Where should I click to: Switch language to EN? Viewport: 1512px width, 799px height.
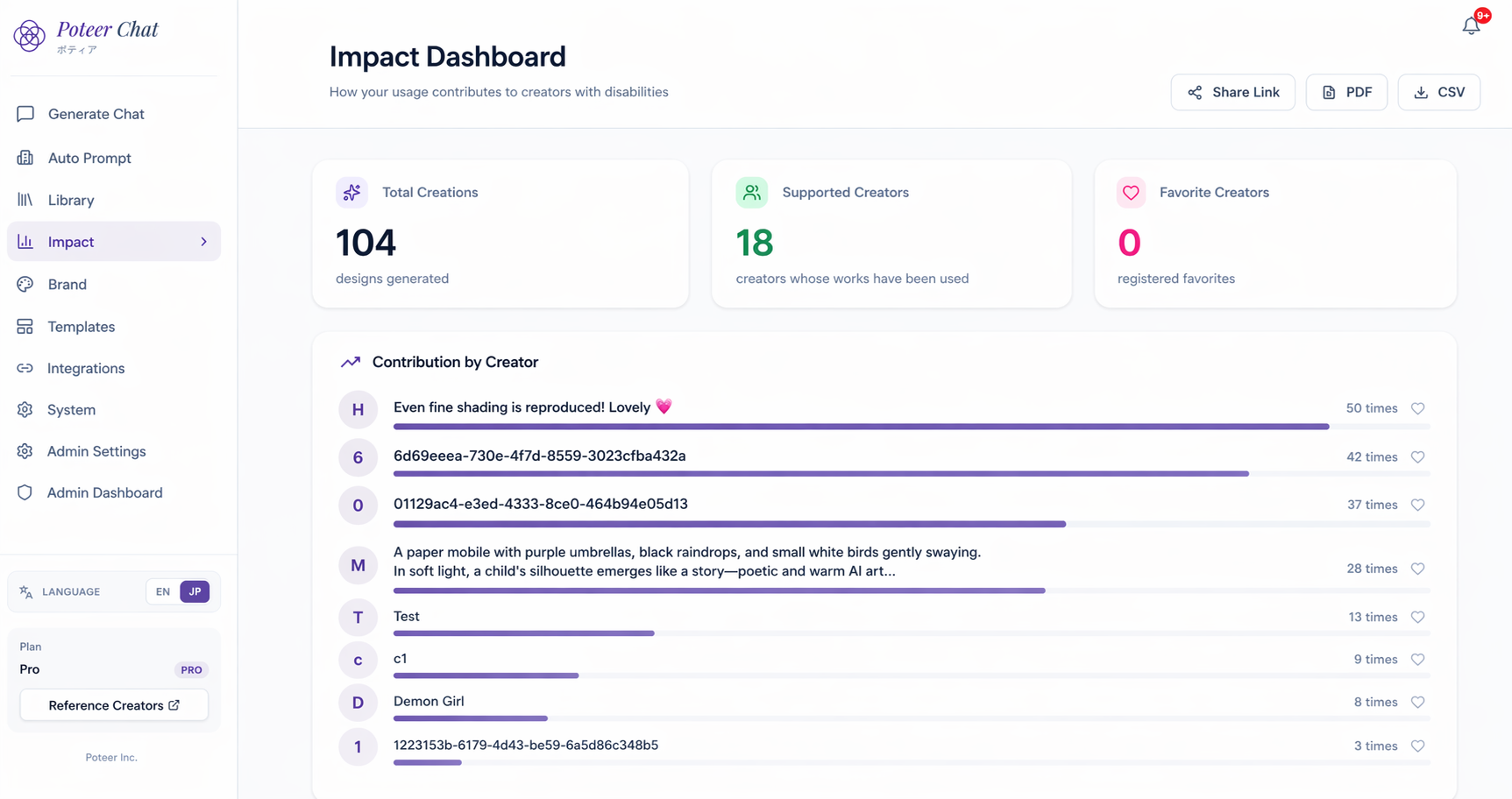tap(163, 591)
